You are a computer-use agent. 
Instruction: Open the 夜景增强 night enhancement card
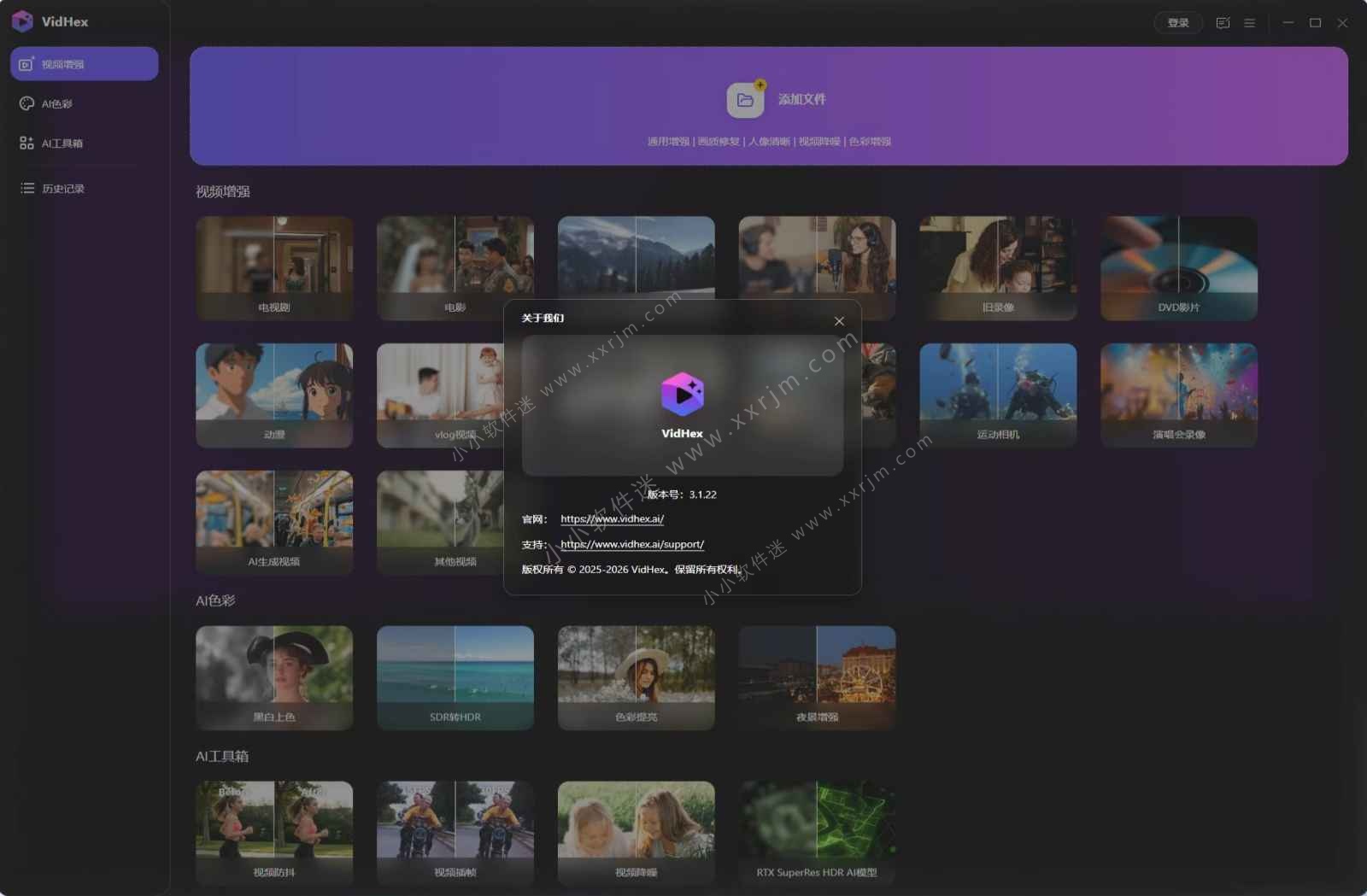tap(818, 678)
